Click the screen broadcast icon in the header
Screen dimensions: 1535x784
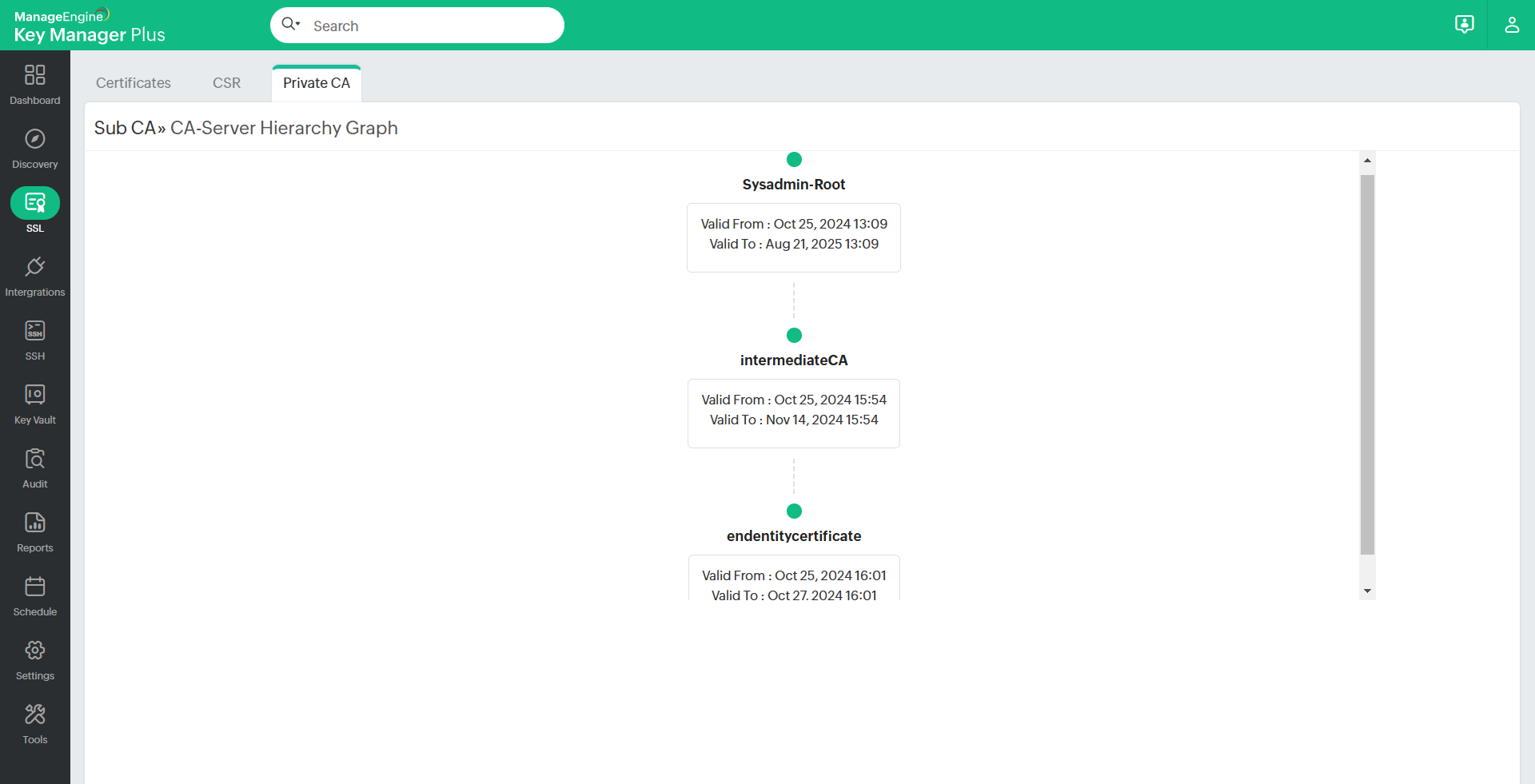(x=1465, y=25)
